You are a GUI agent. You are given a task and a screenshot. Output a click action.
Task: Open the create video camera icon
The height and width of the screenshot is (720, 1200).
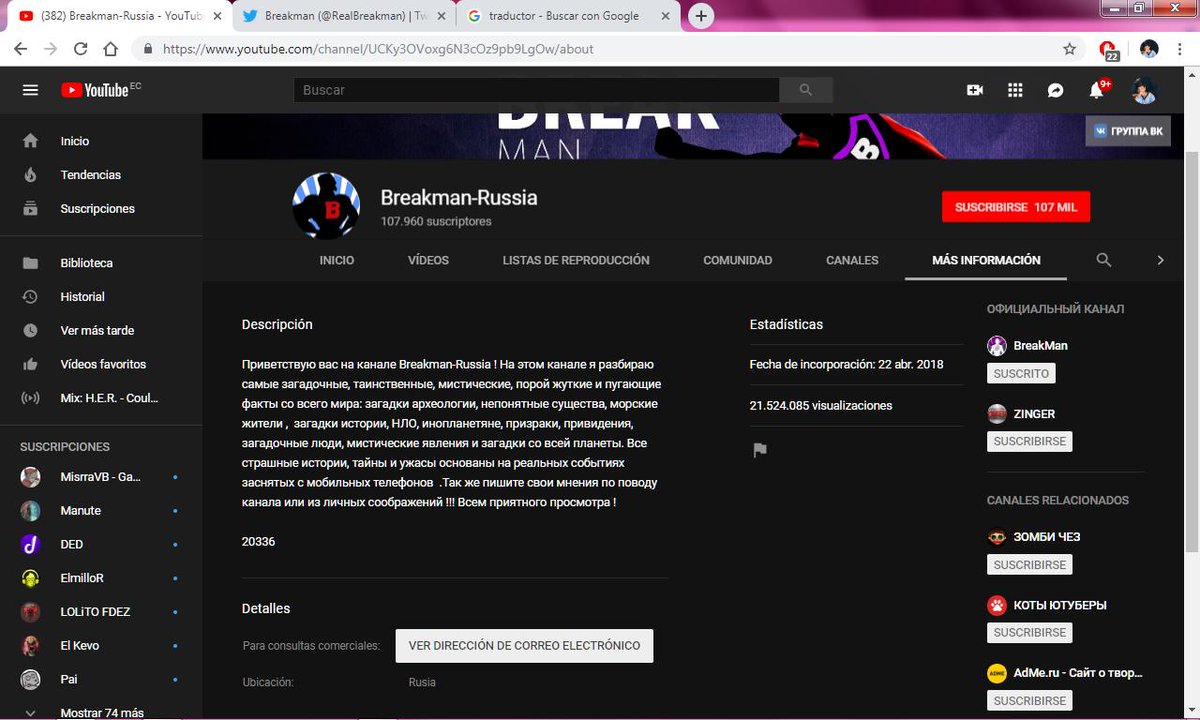point(975,90)
